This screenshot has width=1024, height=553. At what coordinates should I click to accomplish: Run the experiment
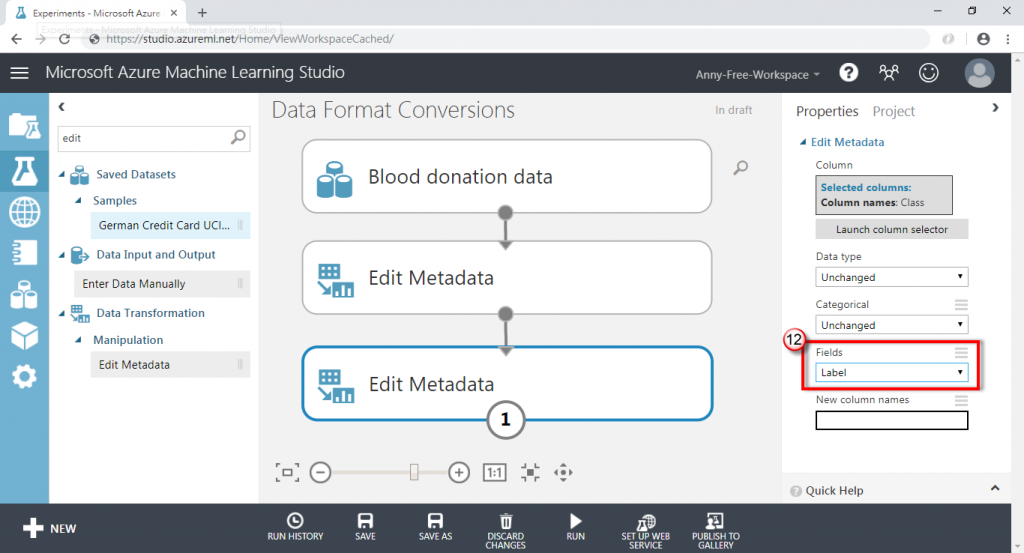[x=575, y=528]
